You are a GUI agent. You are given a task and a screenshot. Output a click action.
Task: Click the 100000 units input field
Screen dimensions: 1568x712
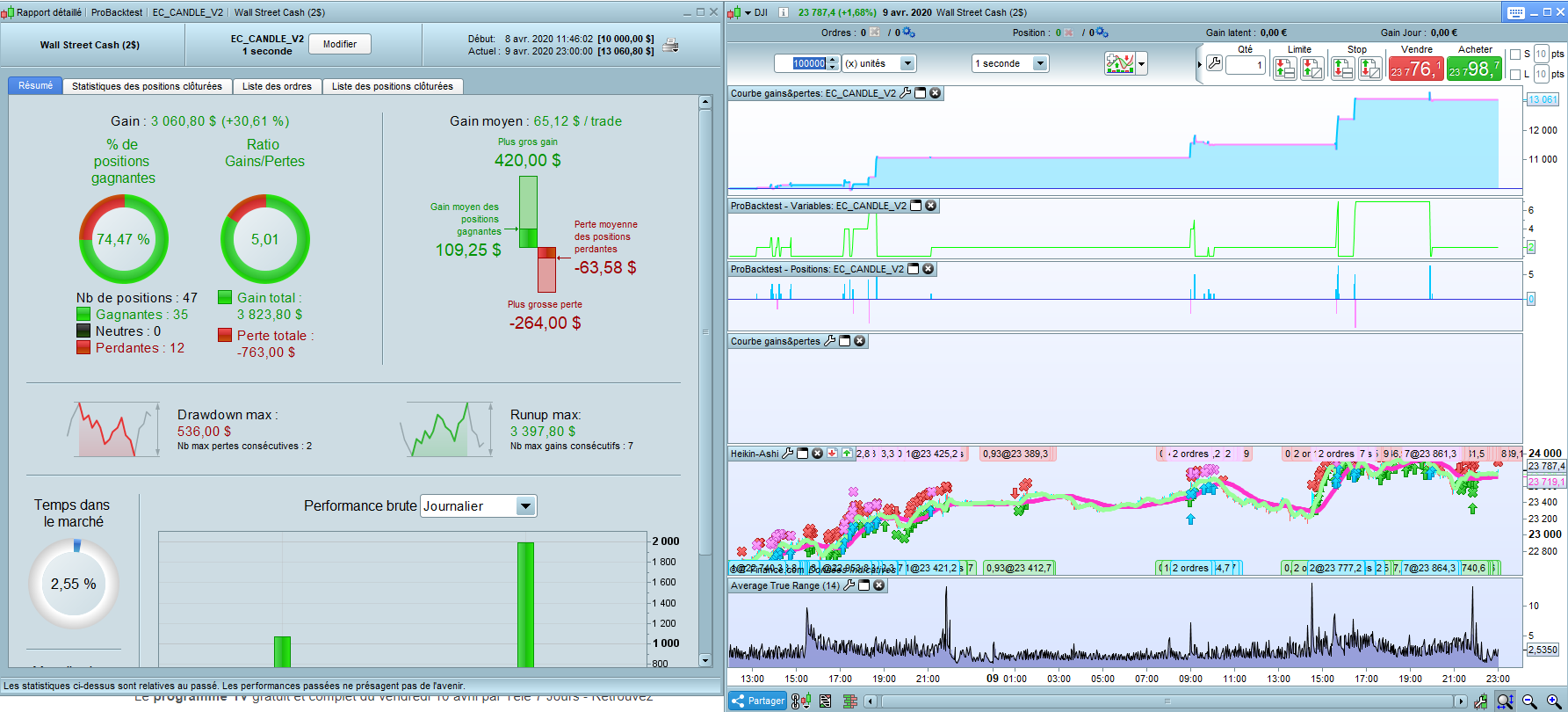[x=808, y=63]
